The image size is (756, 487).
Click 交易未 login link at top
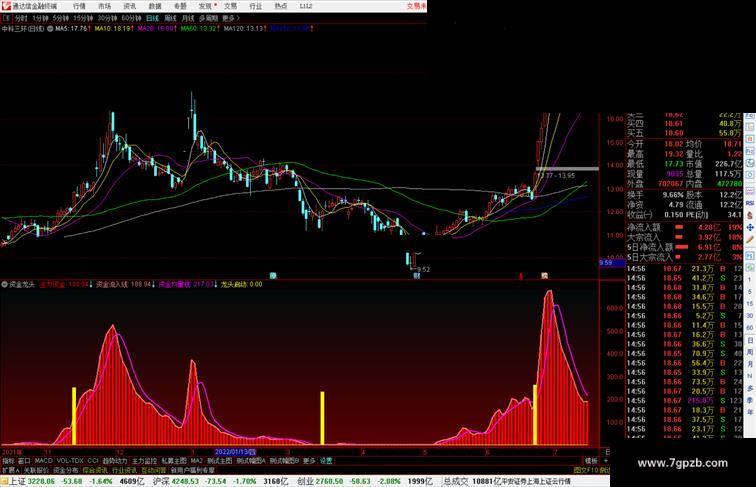pos(417,6)
